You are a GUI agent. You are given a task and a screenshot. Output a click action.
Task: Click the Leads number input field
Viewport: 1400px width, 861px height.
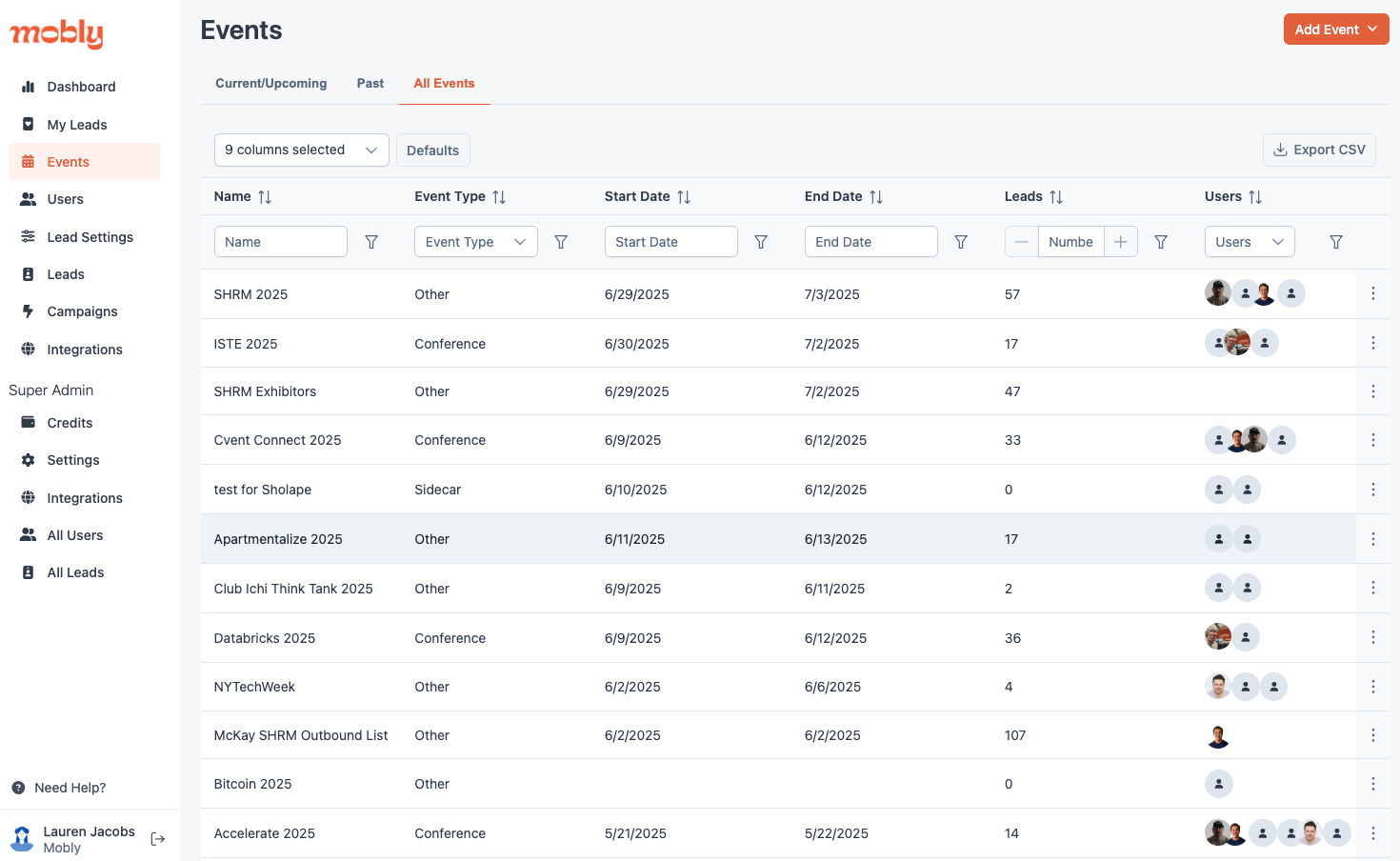[1071, 242]
